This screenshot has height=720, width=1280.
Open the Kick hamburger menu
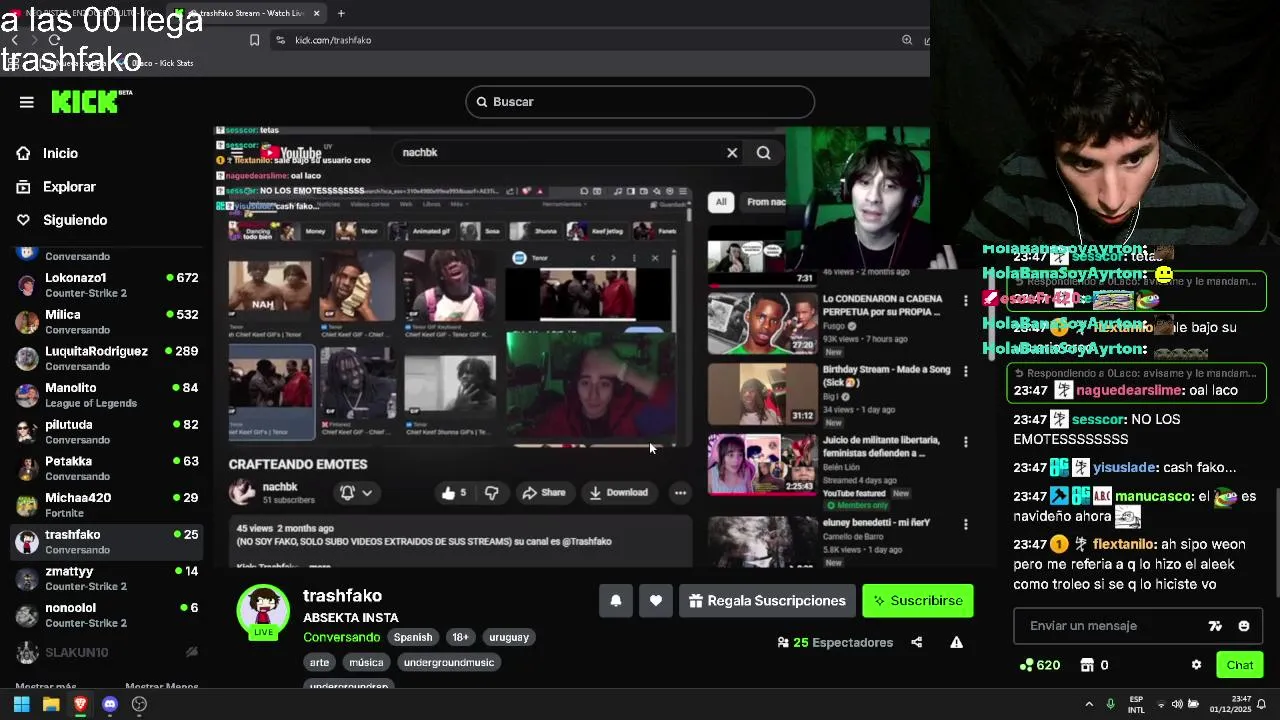click(x=27, y=102)
